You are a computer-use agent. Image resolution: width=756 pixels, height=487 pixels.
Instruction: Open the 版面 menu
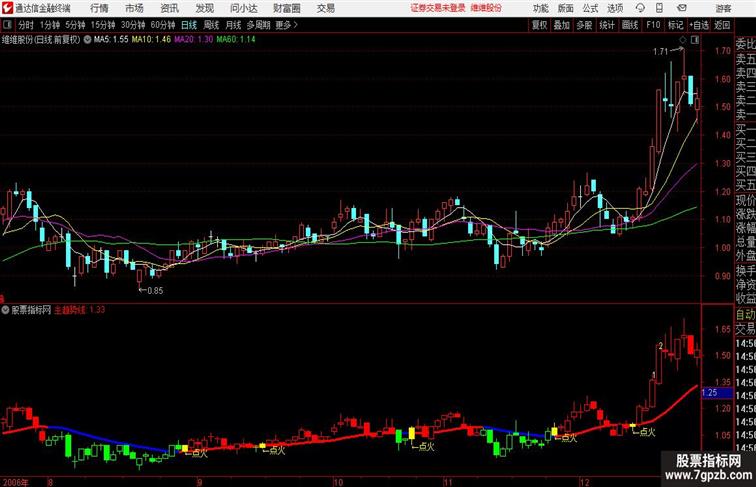(566, 8)
